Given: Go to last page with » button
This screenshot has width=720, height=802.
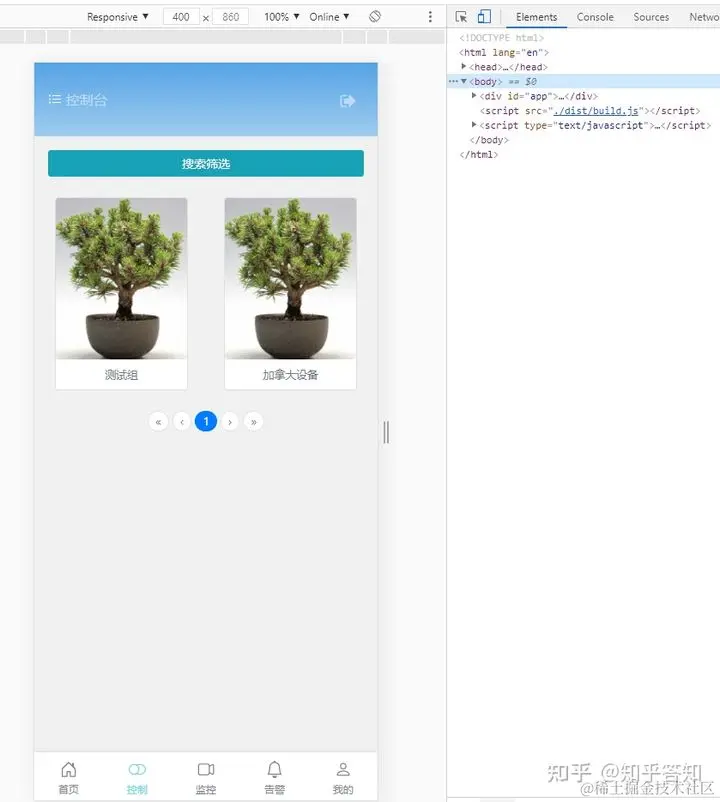Looking at the screenshot, I should pyautogui.click(x=254, y=422).
